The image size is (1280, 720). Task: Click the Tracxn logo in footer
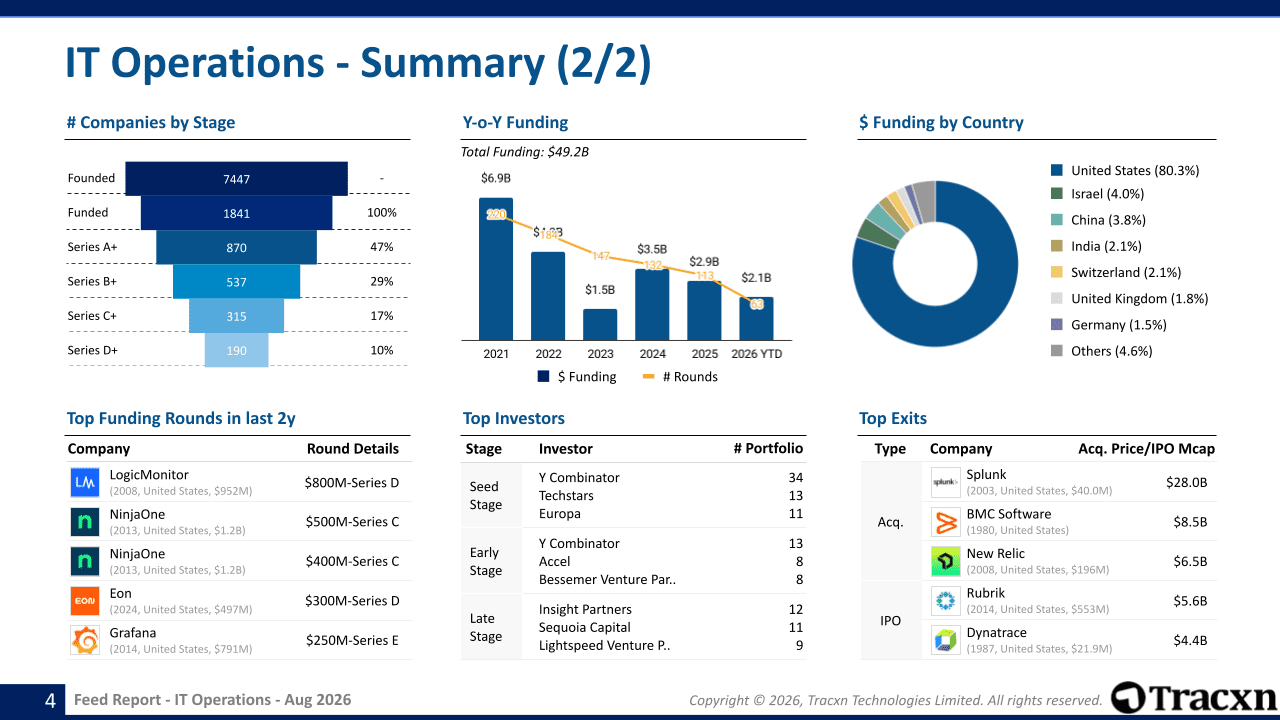coord(1194,698)
